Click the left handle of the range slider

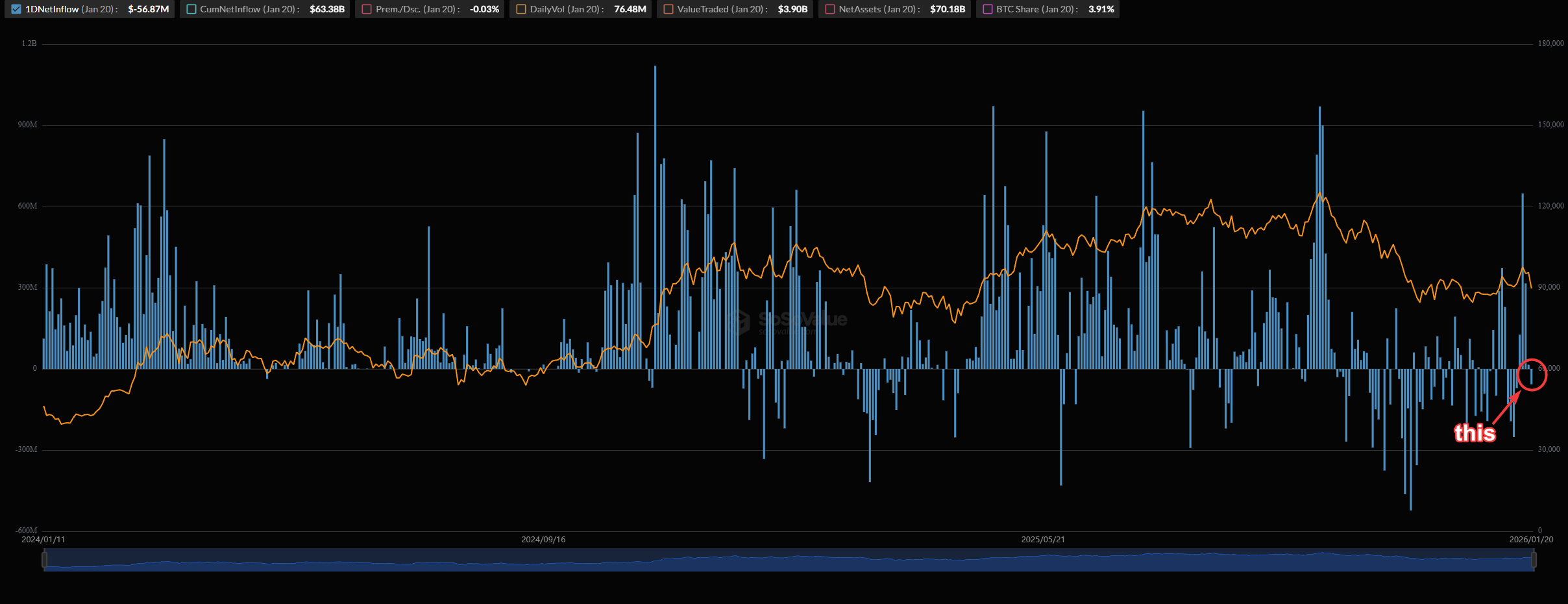[x=44, y=559]
